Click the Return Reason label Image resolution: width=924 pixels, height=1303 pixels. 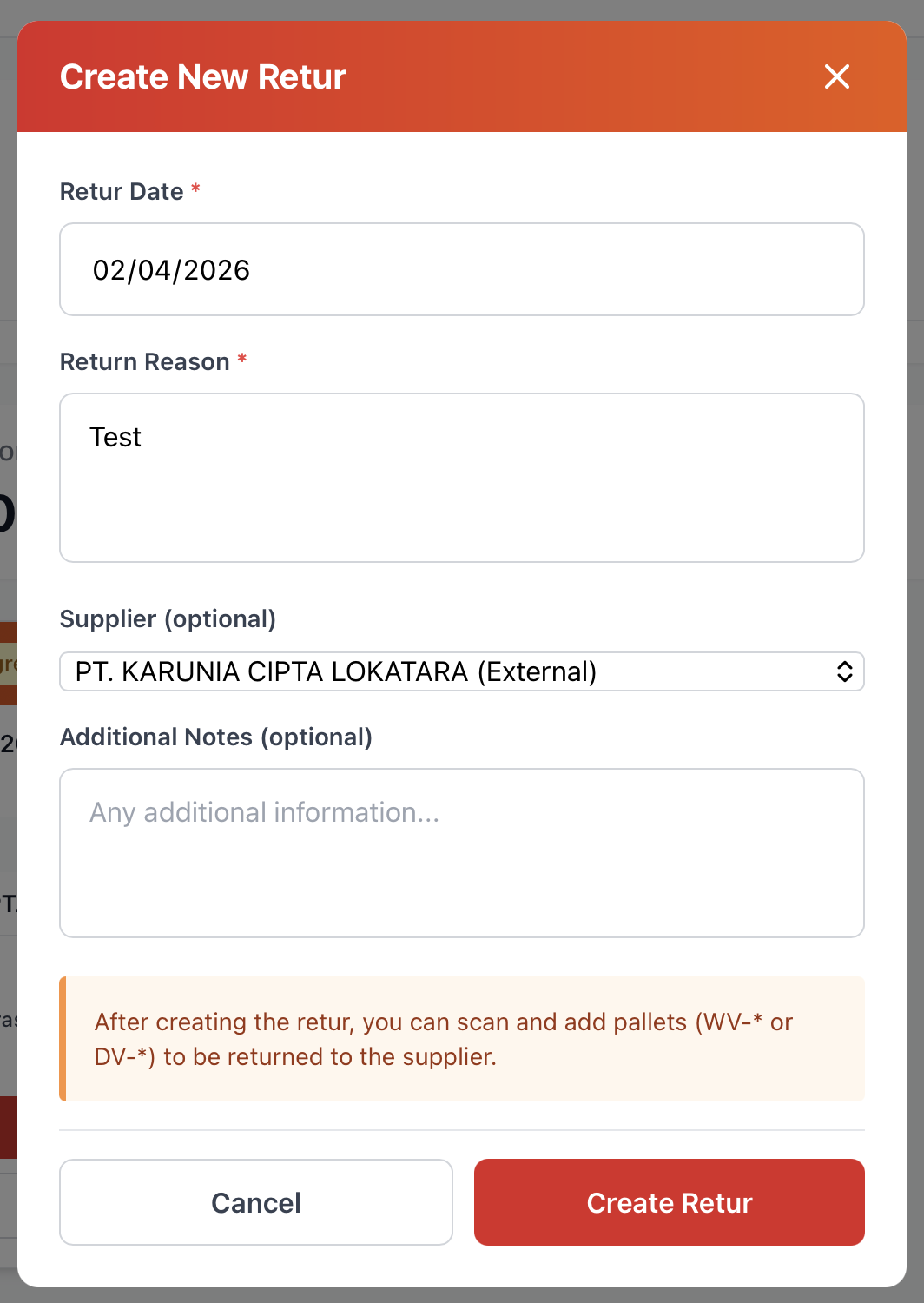point(144,361)
